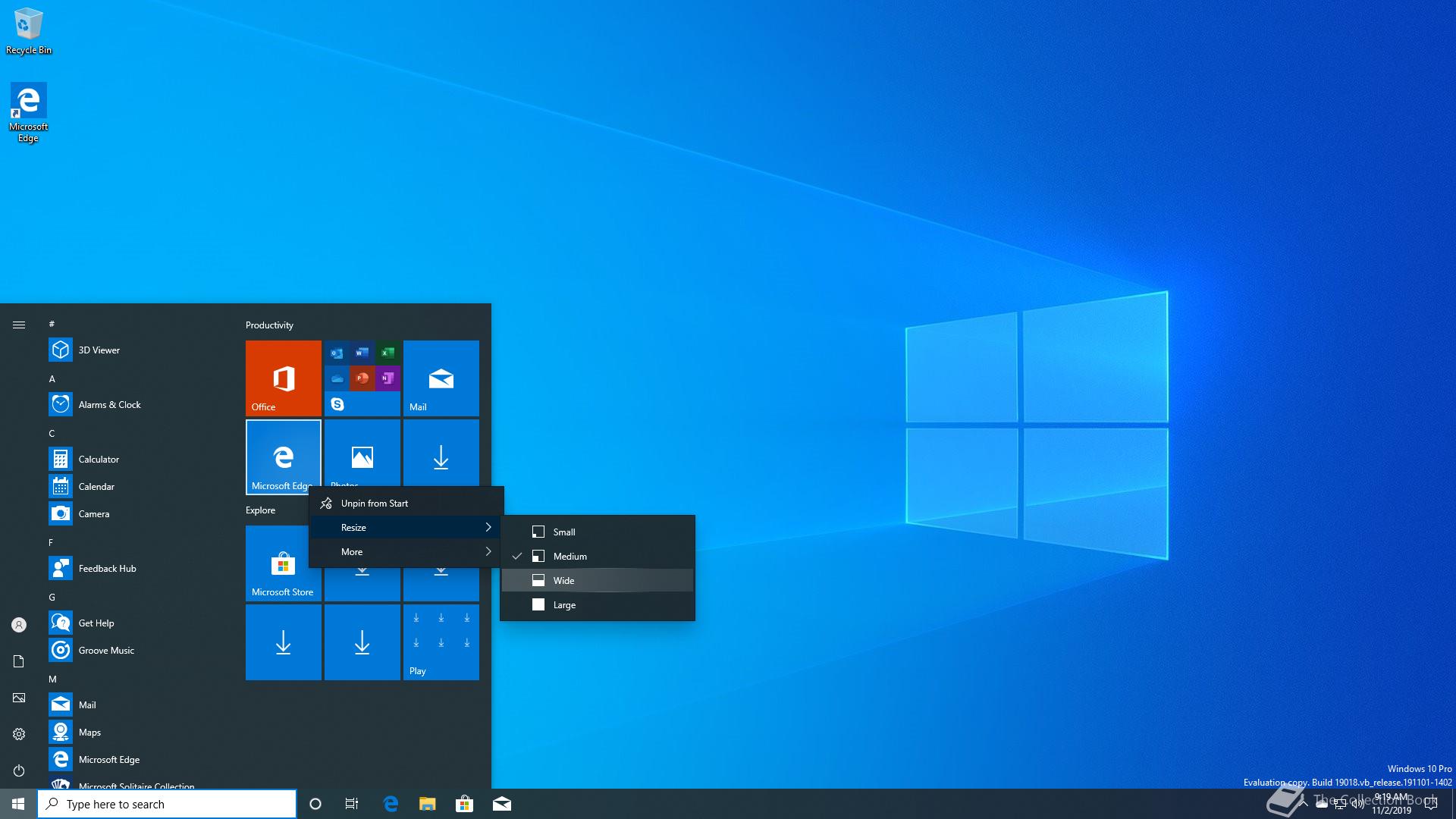Open the Office tile
The image size is (1456, 819).
(283, 378)
